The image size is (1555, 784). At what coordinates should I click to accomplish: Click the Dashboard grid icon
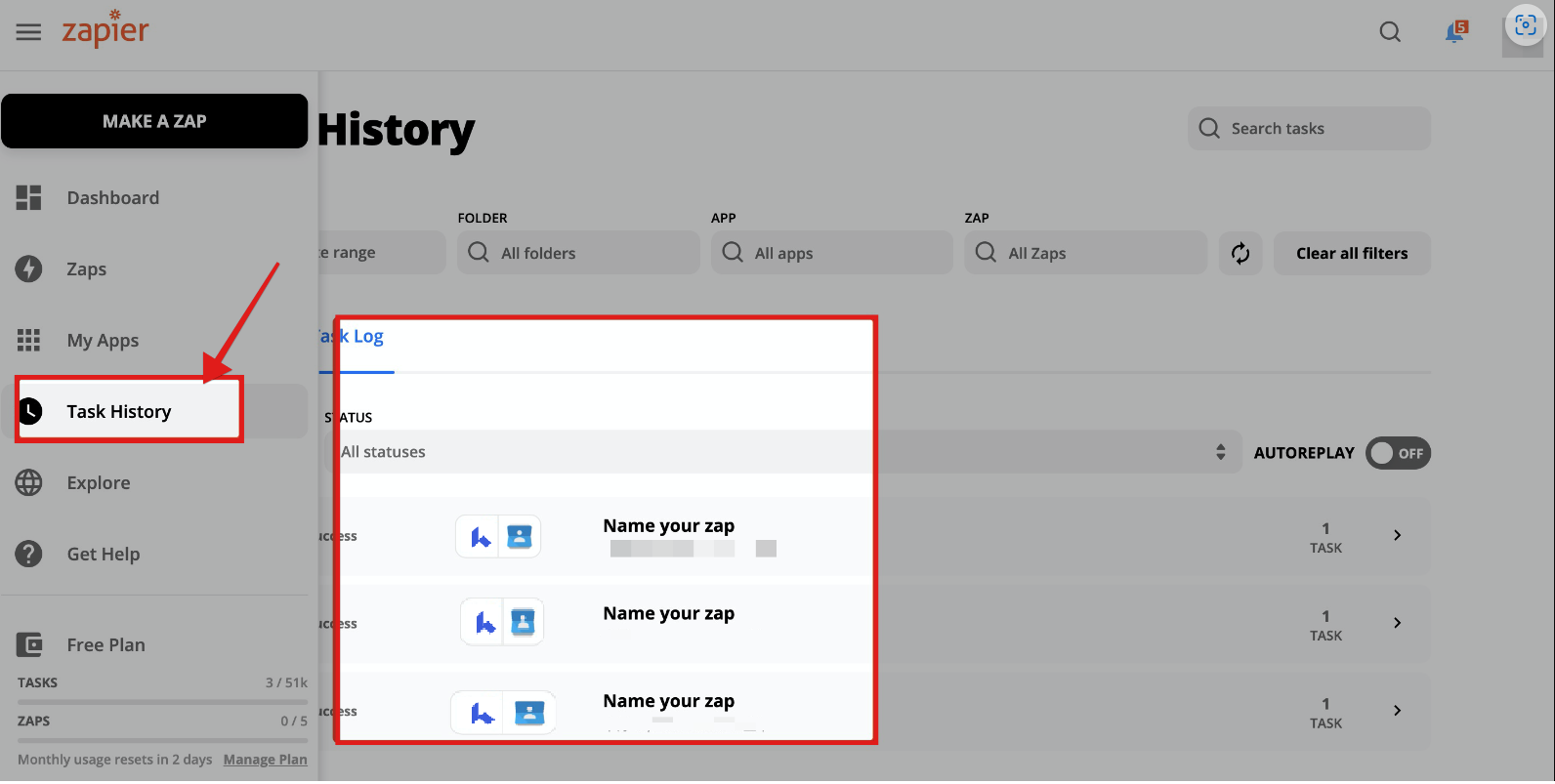click(x=29, y=198)
